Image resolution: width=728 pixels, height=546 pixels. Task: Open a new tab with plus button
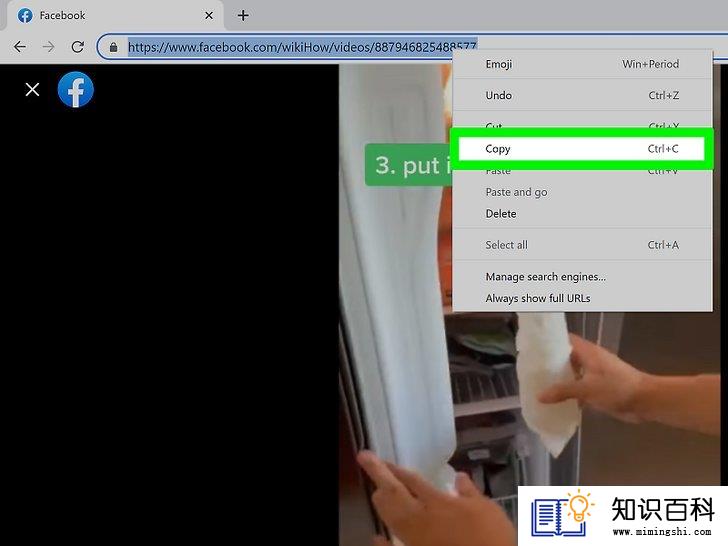243,16
